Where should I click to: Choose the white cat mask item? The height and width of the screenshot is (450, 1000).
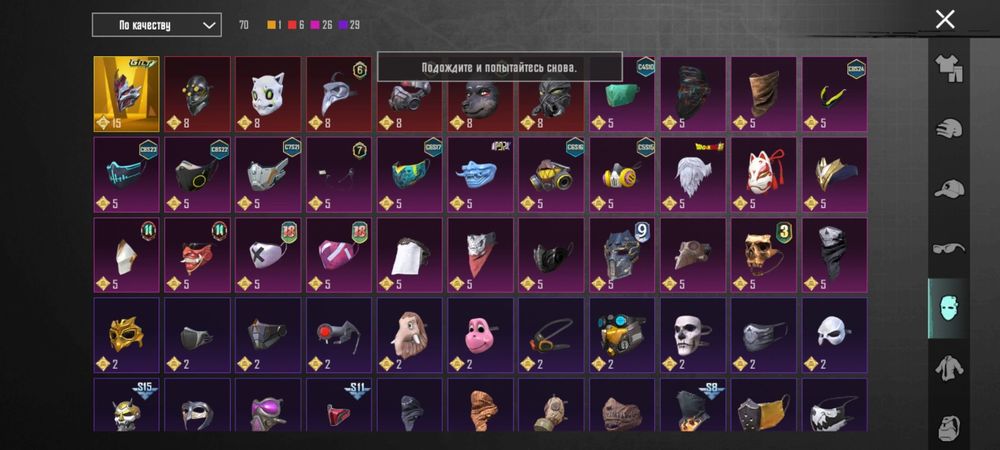coord(268,94)
